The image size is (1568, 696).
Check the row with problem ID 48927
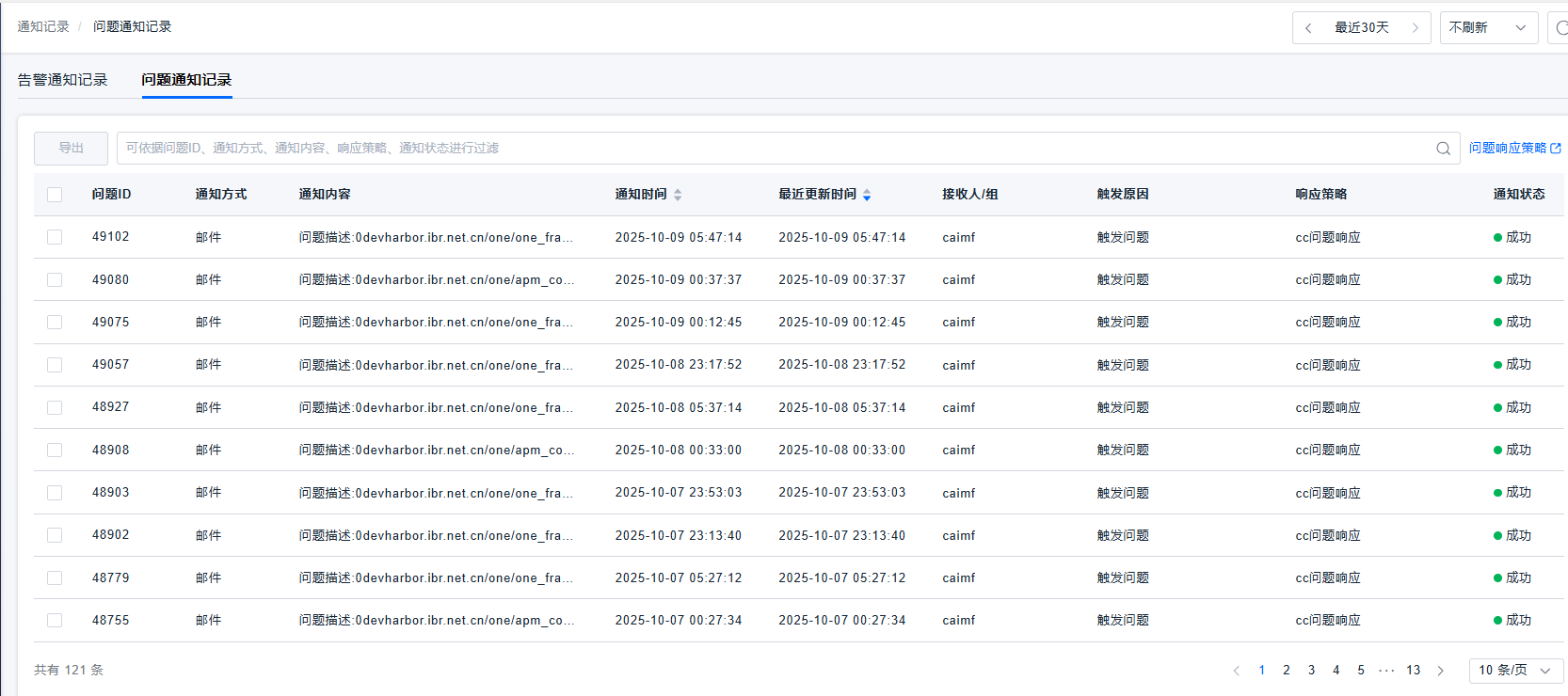pos(55,407)
